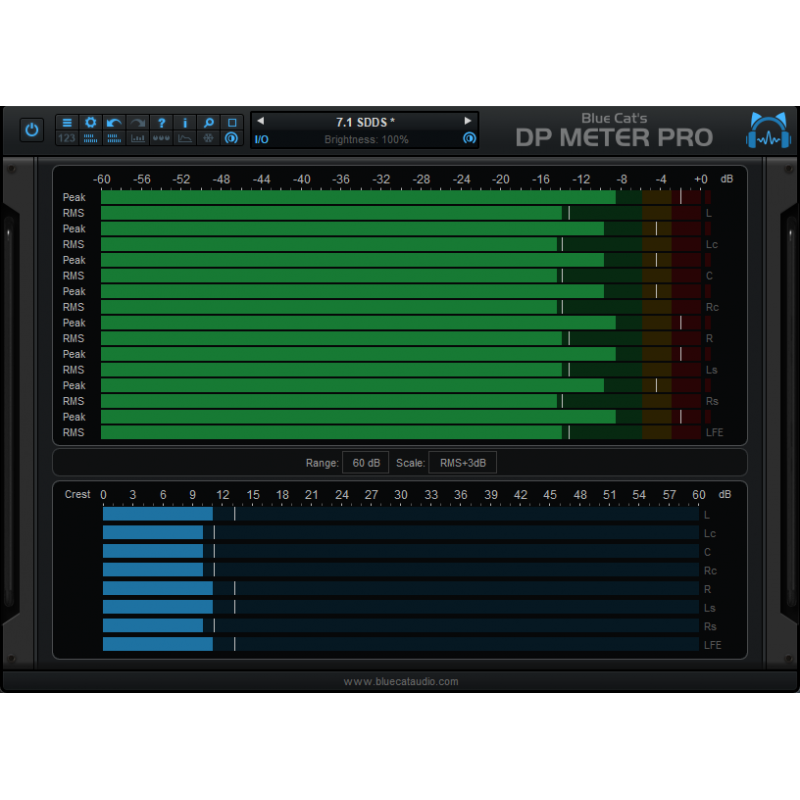Toggle the envelope curve display icon
Viewport: 800px width, 800px height.
tap(185, 139)
